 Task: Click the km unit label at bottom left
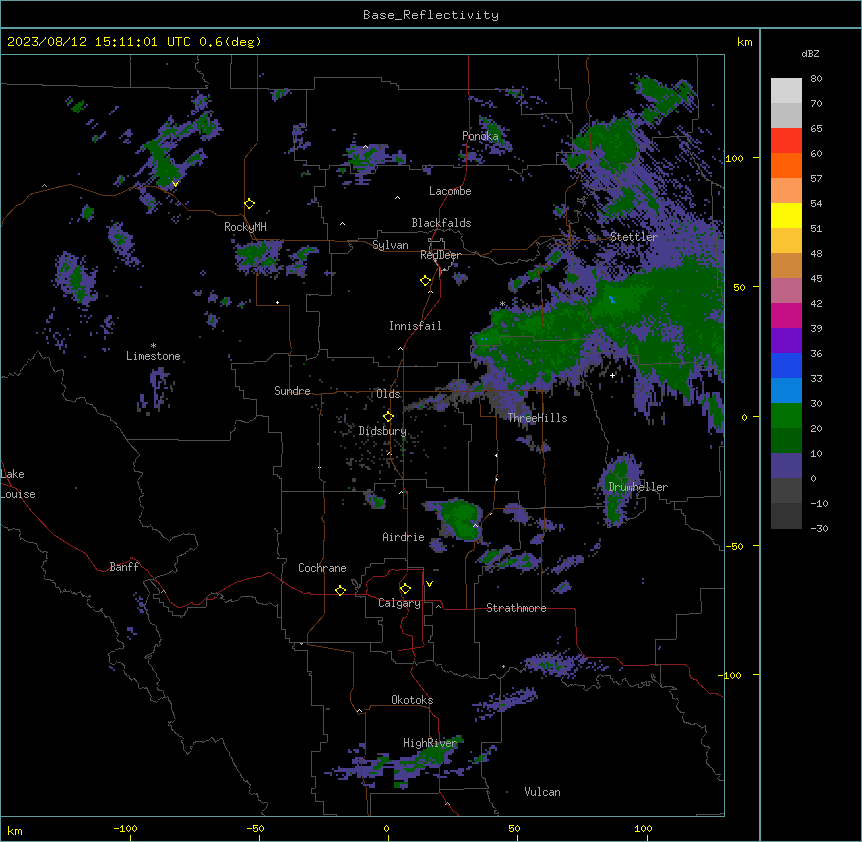click(15, 830)
